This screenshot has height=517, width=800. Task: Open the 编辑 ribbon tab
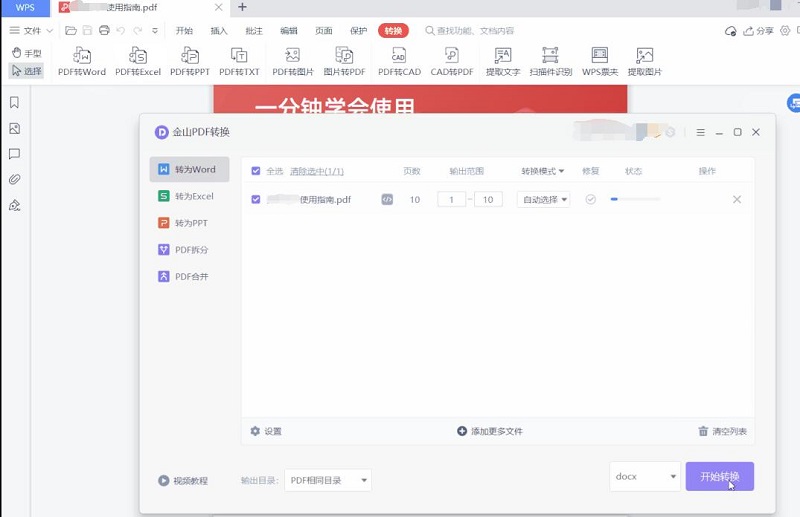289,31
